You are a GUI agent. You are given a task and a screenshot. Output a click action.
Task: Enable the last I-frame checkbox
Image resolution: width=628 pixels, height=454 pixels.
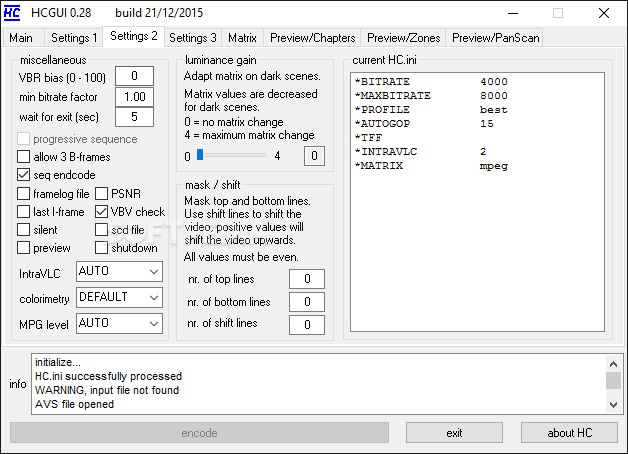point(24,212)
